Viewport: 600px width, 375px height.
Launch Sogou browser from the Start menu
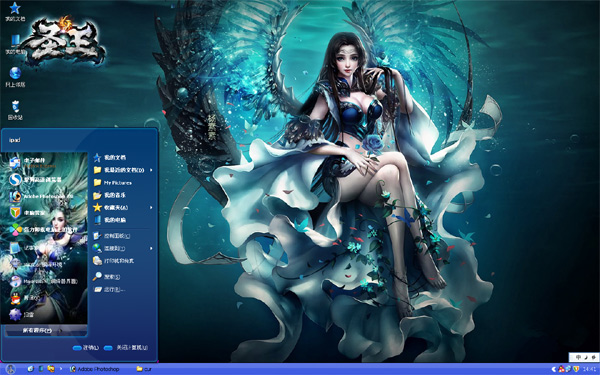click(44, 179)
